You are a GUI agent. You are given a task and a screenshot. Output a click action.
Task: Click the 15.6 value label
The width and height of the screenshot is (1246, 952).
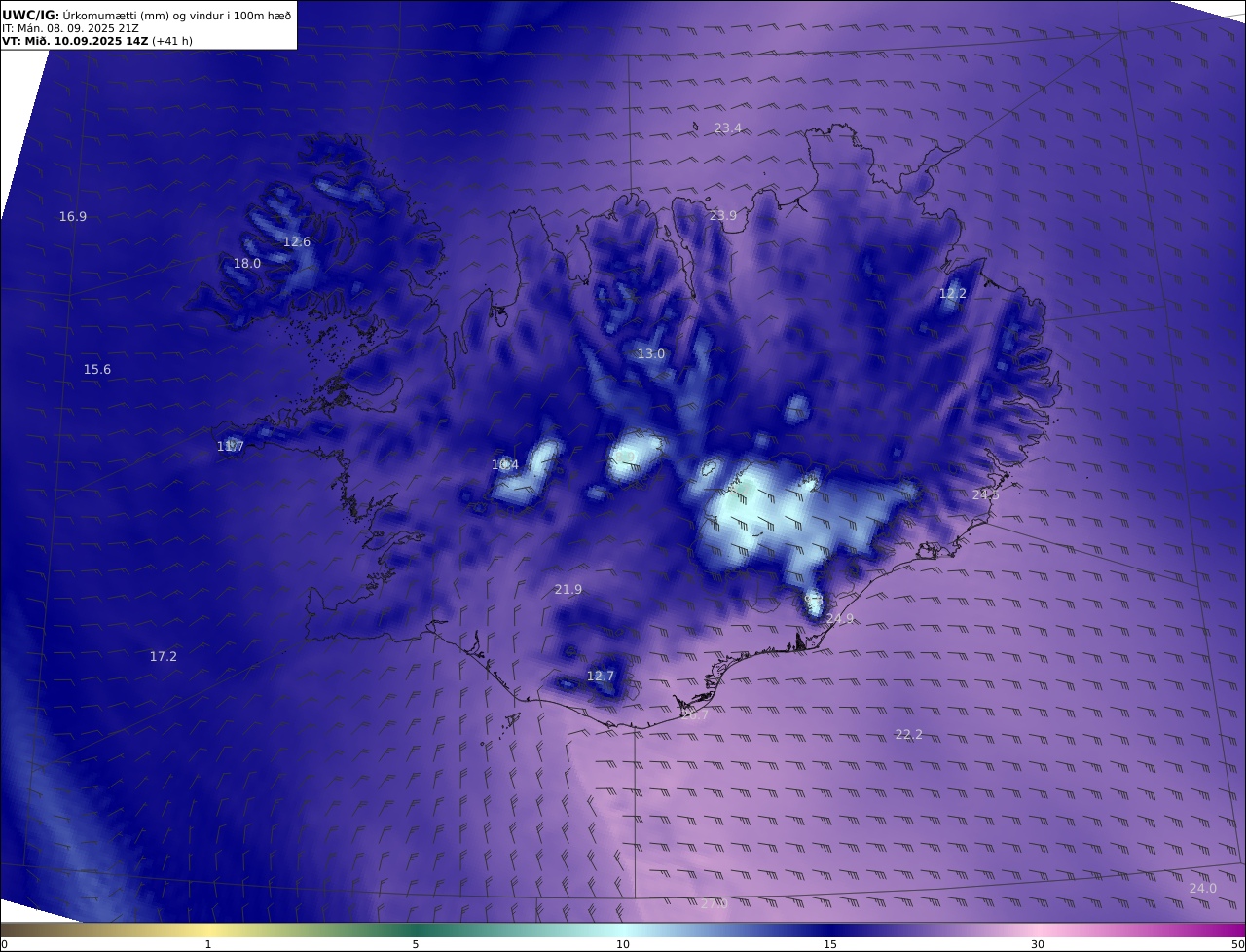coord(97,369)
